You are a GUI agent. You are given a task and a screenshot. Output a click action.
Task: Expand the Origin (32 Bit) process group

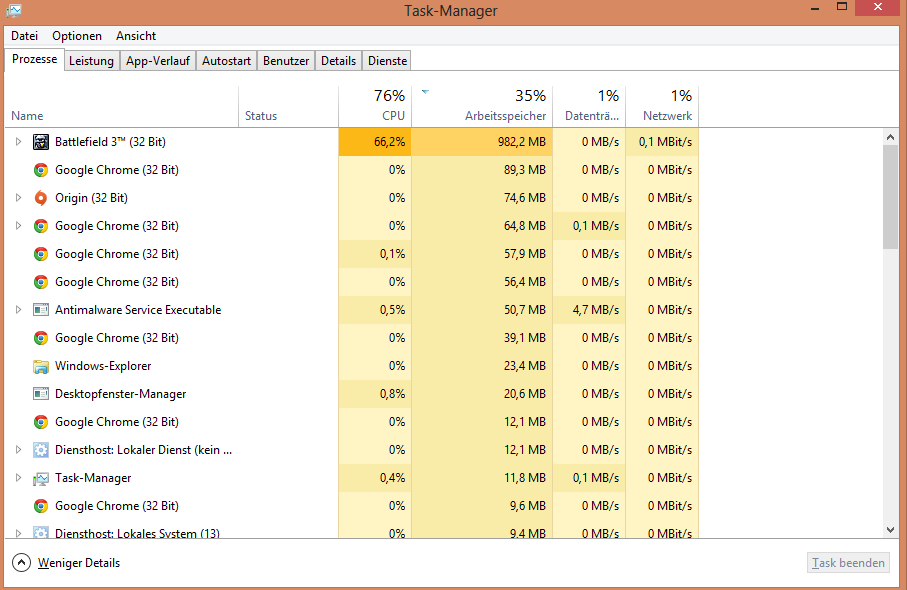[19, 198]
